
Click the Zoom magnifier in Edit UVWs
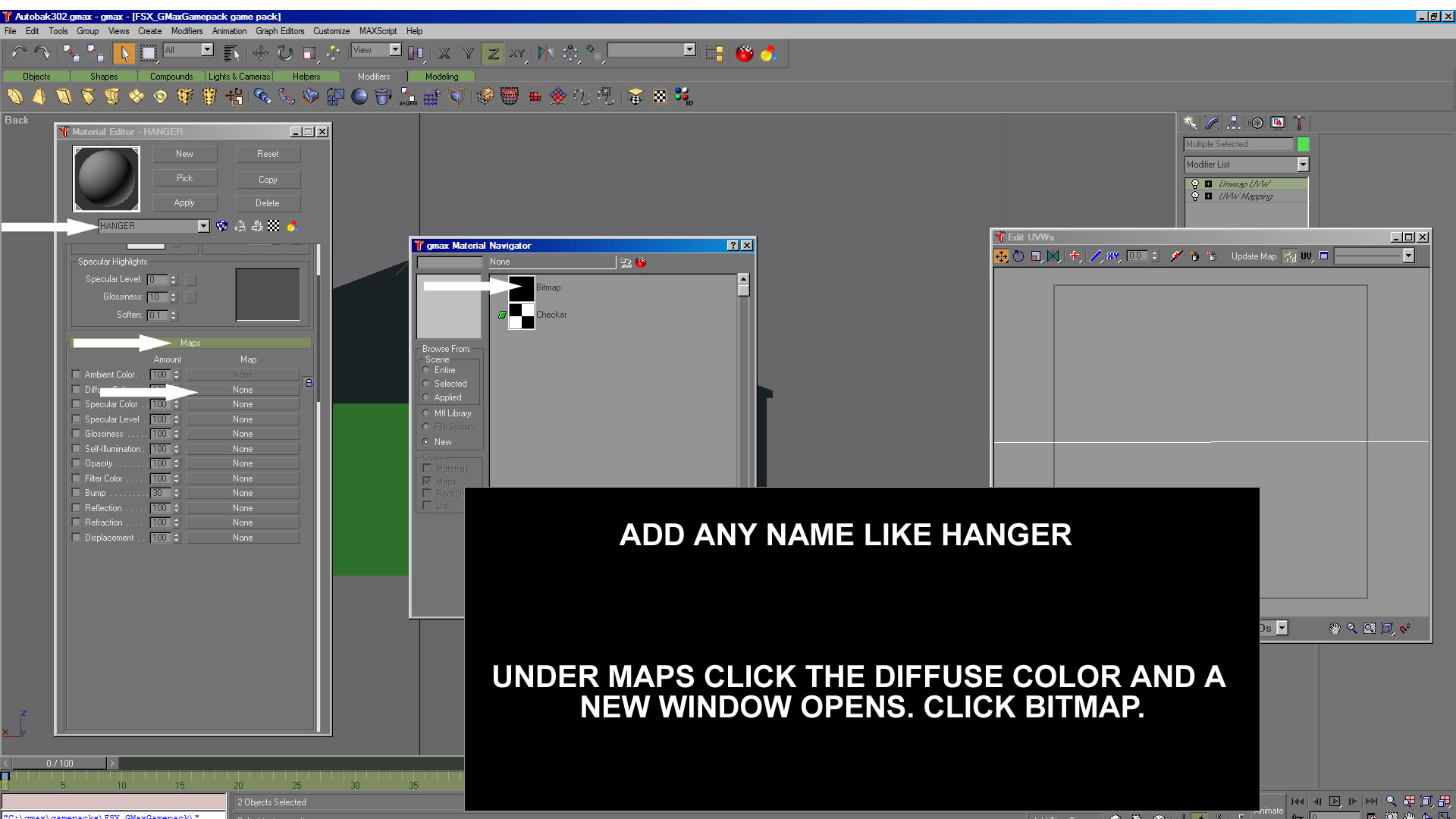1351,629
